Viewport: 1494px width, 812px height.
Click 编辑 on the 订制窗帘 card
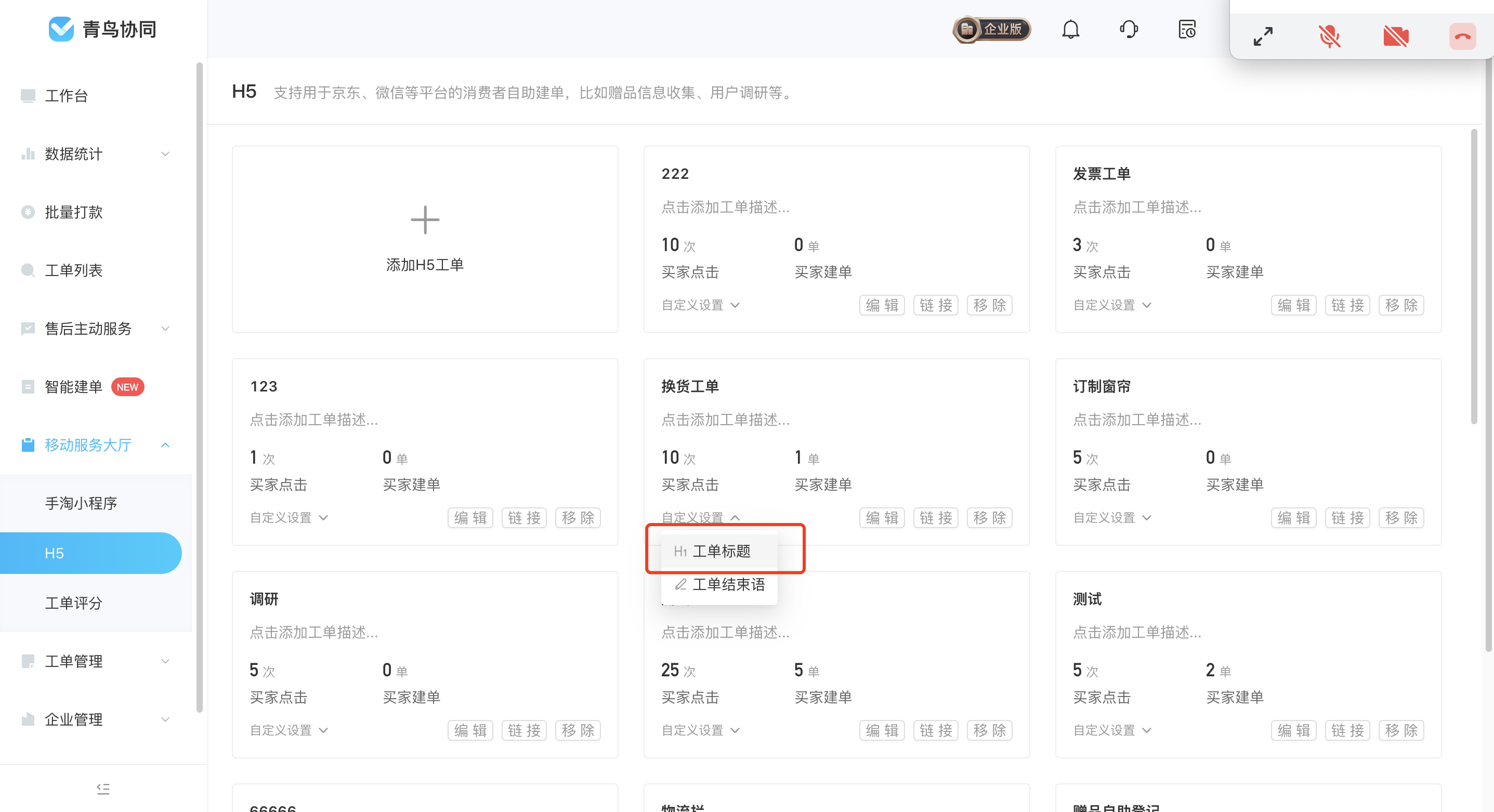[x=1293, y=518]
